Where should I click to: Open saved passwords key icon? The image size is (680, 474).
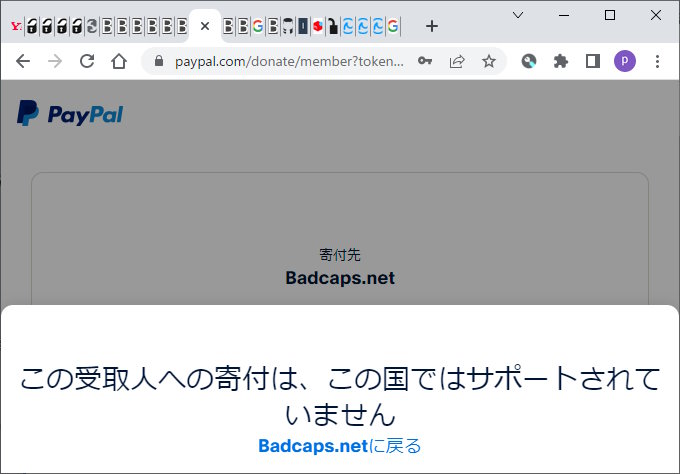pyautogui.click(x=425, y=61)
